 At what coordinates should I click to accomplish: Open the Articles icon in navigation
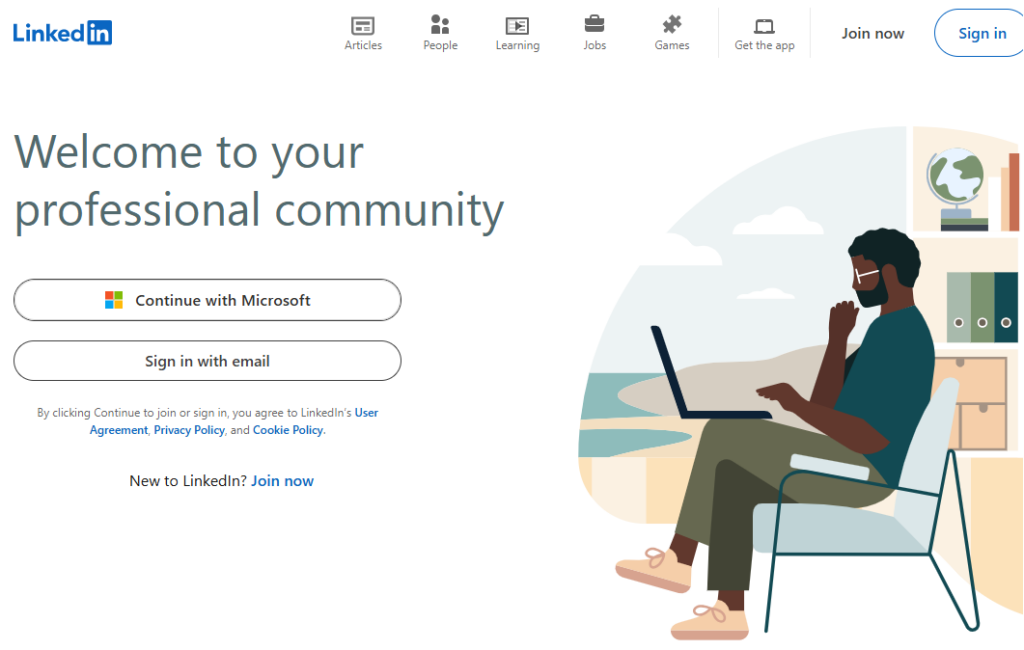(x=363, y=25)
